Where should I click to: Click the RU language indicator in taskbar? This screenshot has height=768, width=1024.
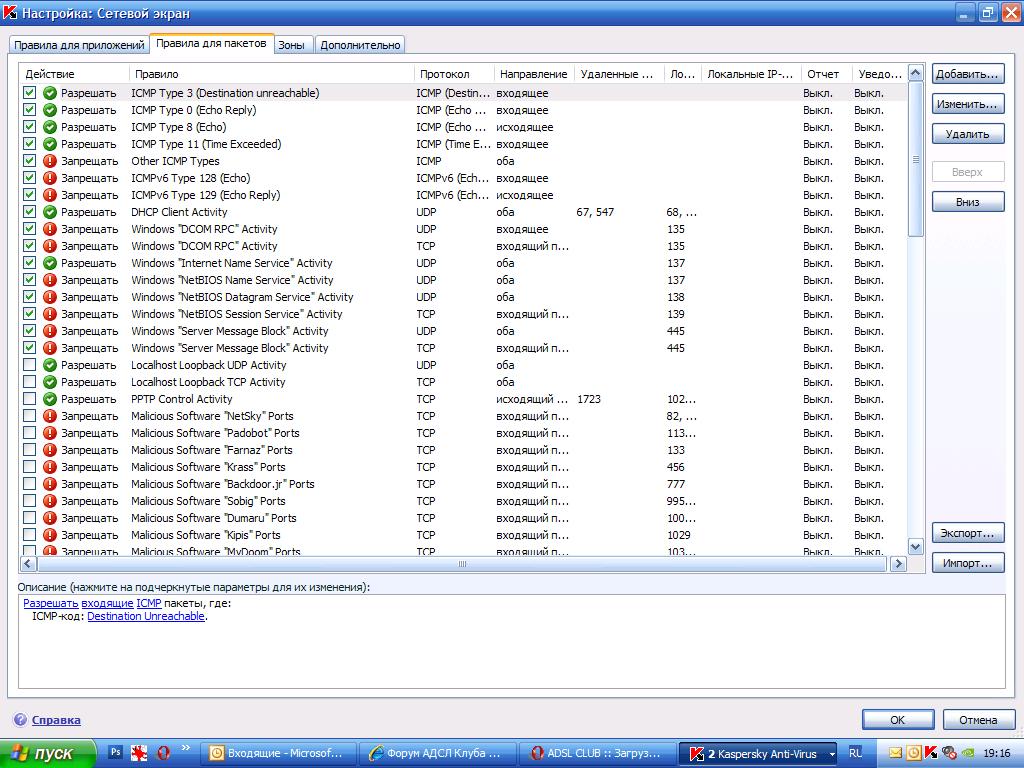[856, 753]
